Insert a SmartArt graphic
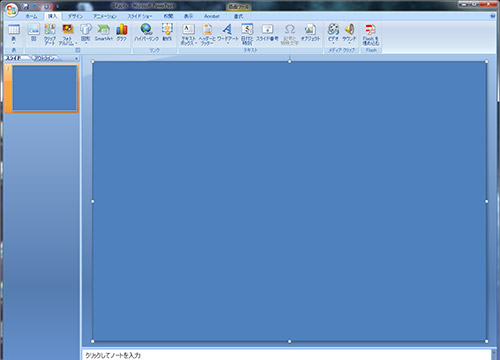Image resolution: width=500 pixels, height=360 pixels. (x=103, y=33)
